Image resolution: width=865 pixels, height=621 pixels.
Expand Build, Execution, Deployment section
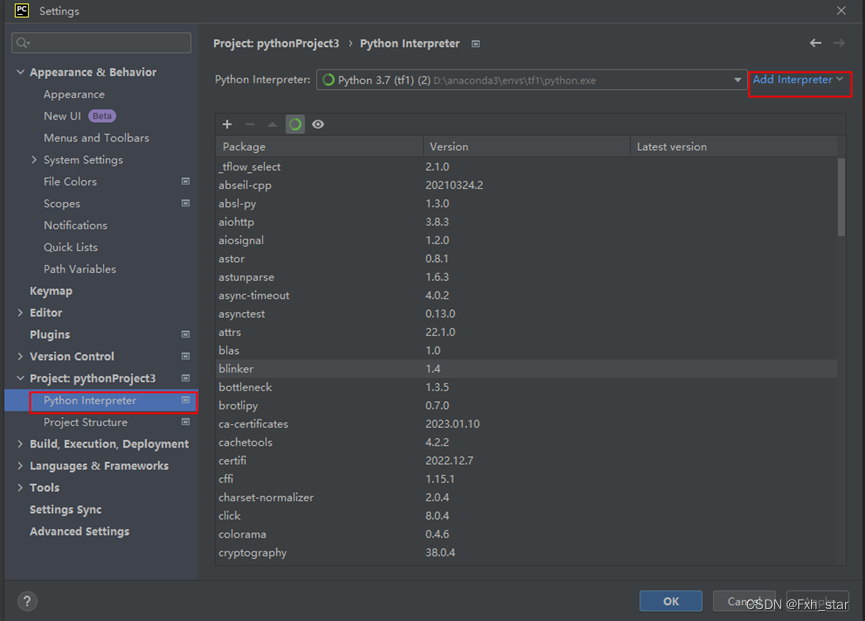[20, 444]
